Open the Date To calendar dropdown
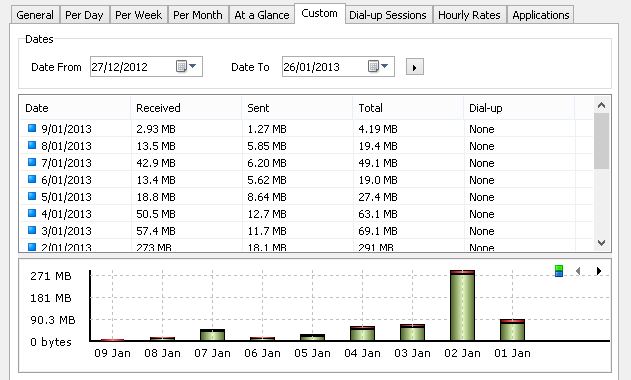Screen dimensions: 631x380 point(378,66)
